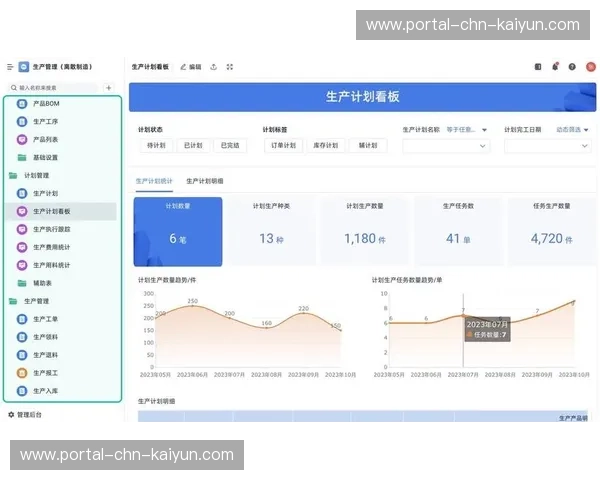600x480 pixels.
Task: Click the 生产产品明 column header in detail table
Action: coord(573,418)
